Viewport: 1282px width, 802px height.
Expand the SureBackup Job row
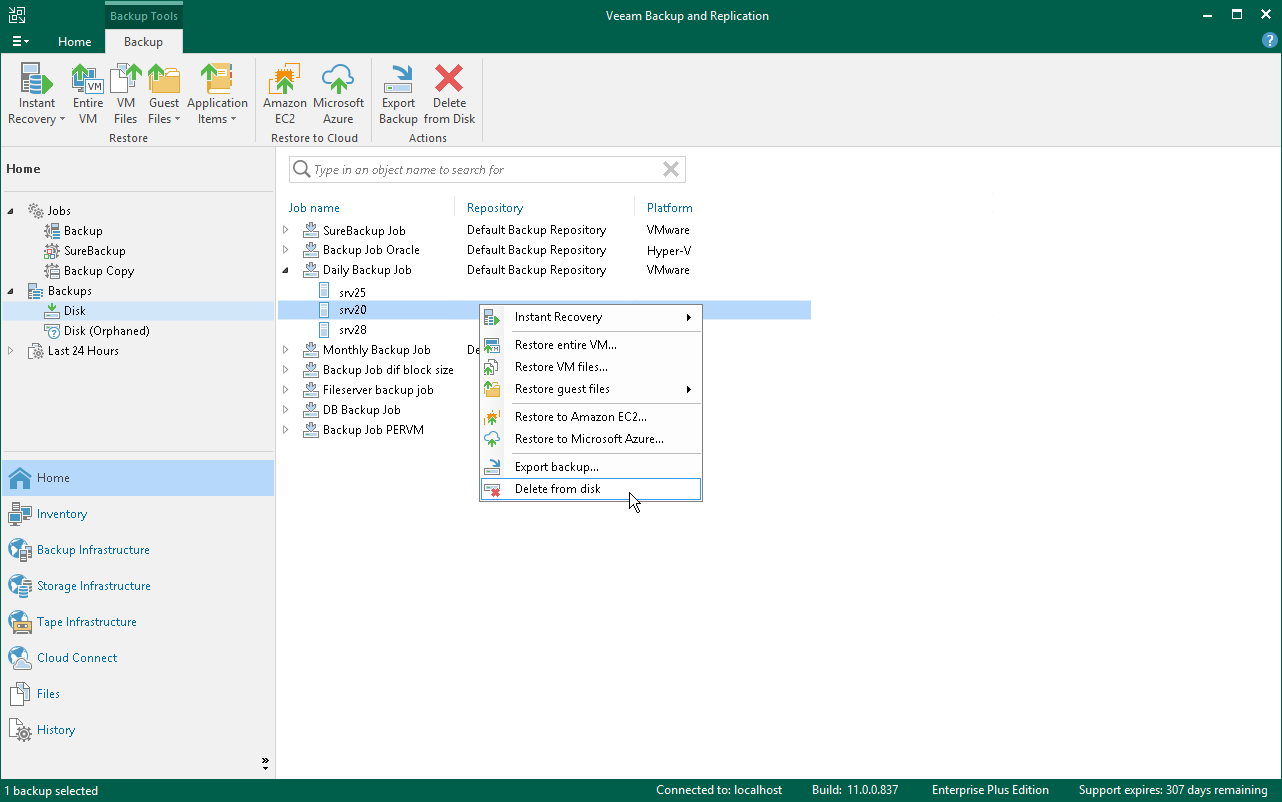(x=285, y=230)
